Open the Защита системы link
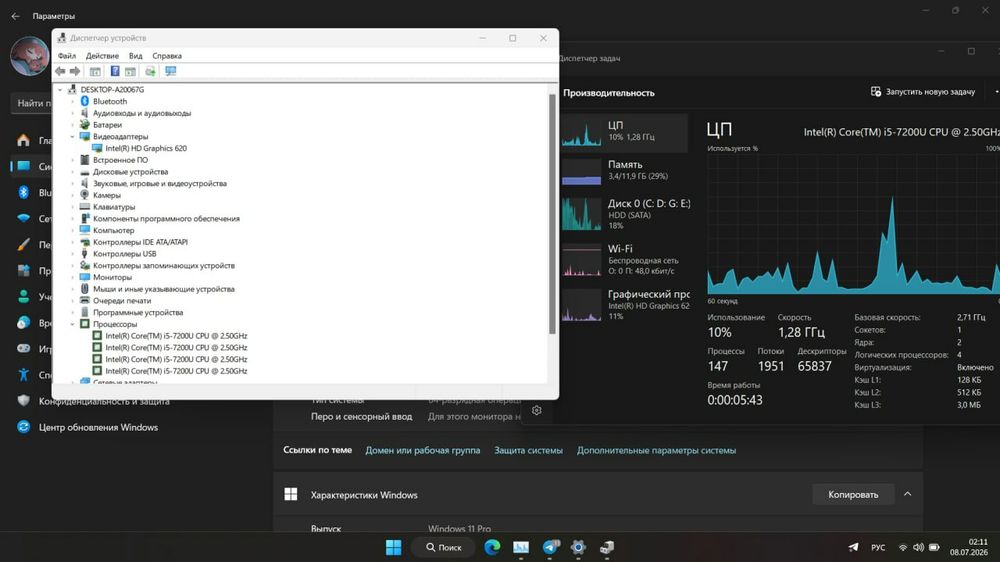The image size is (1000, 562). coord(528,450)
